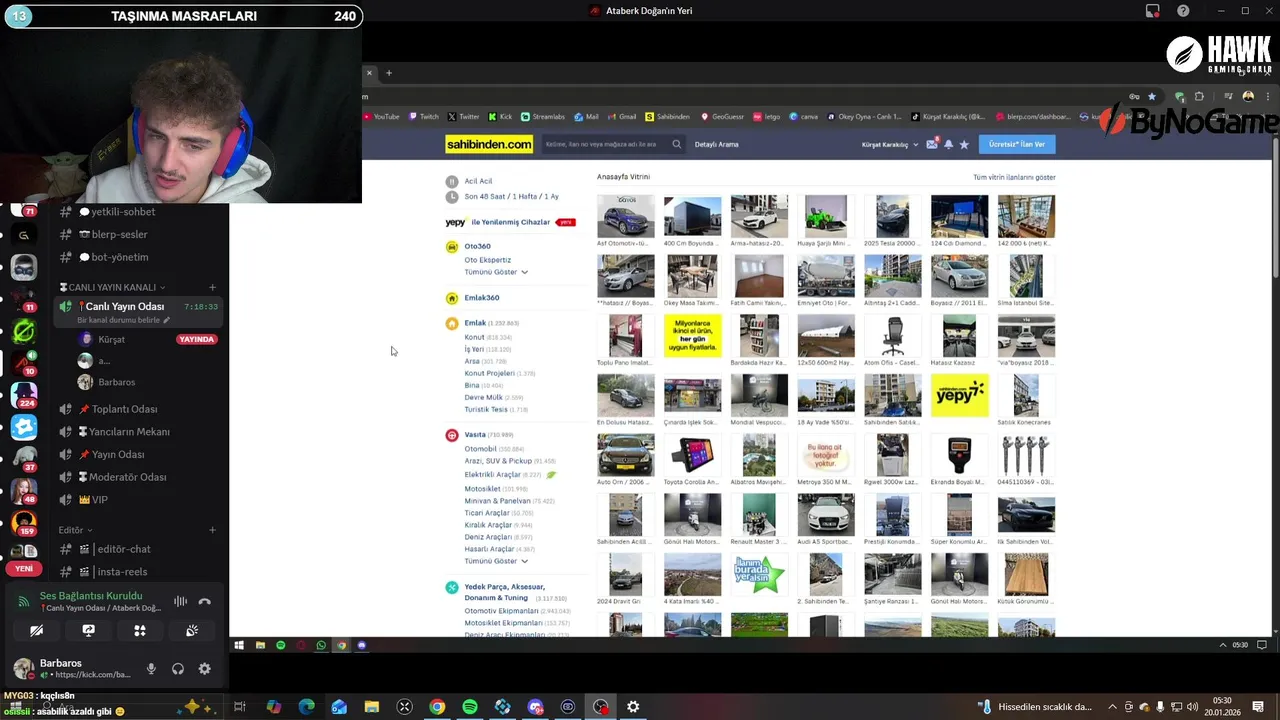The image size is (1280, 720).
Task: Collapse the Editör category
Action: [x=75, y=530]
